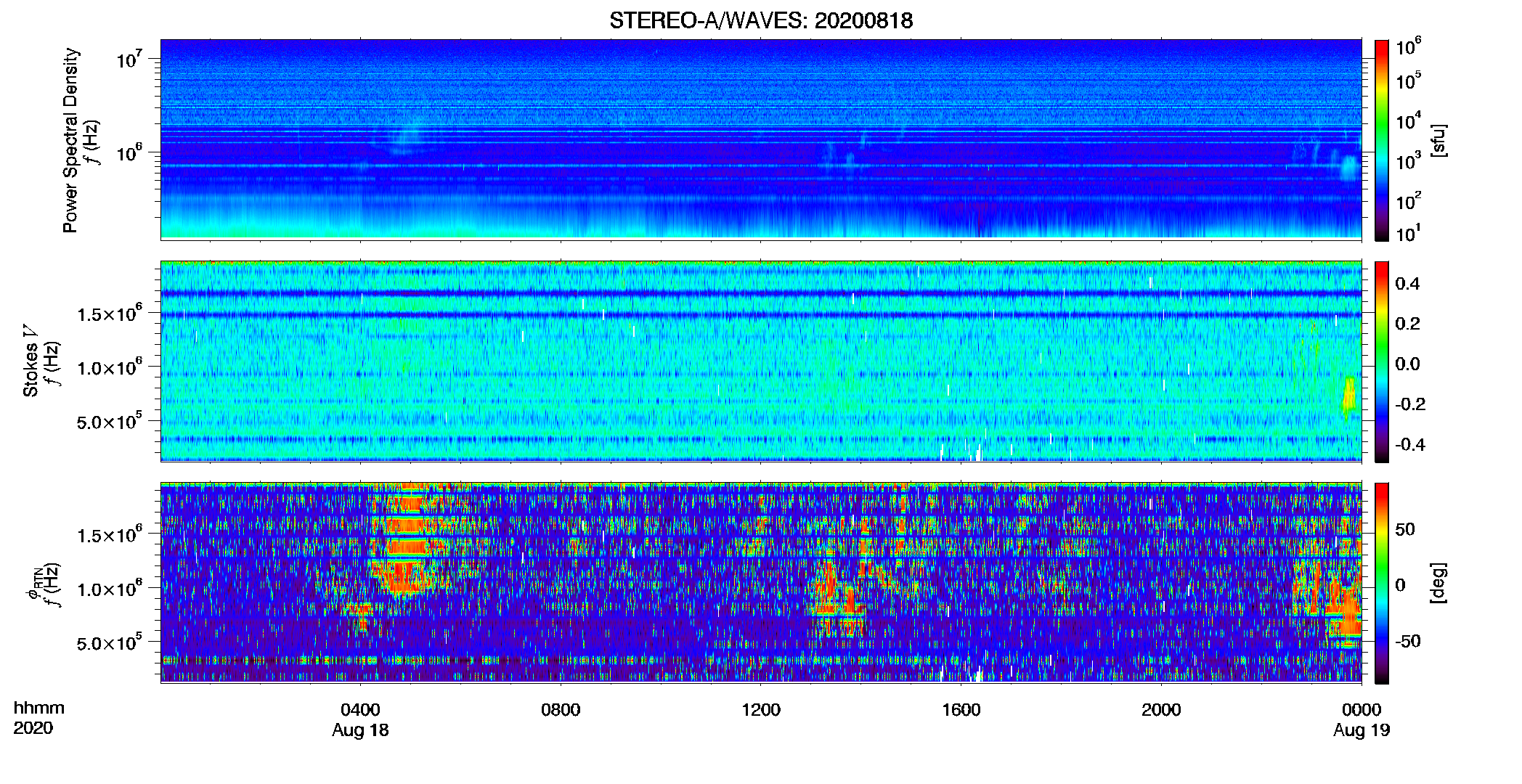
Task: Click the hhmm axis format label
Action: pos(39,709)
